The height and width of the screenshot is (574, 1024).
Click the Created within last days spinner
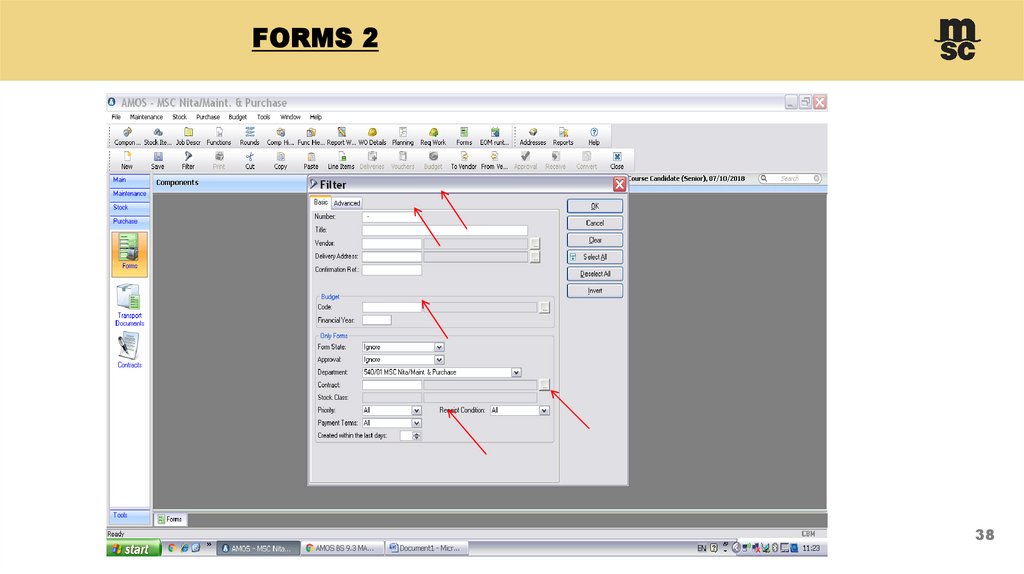point(417,436)
